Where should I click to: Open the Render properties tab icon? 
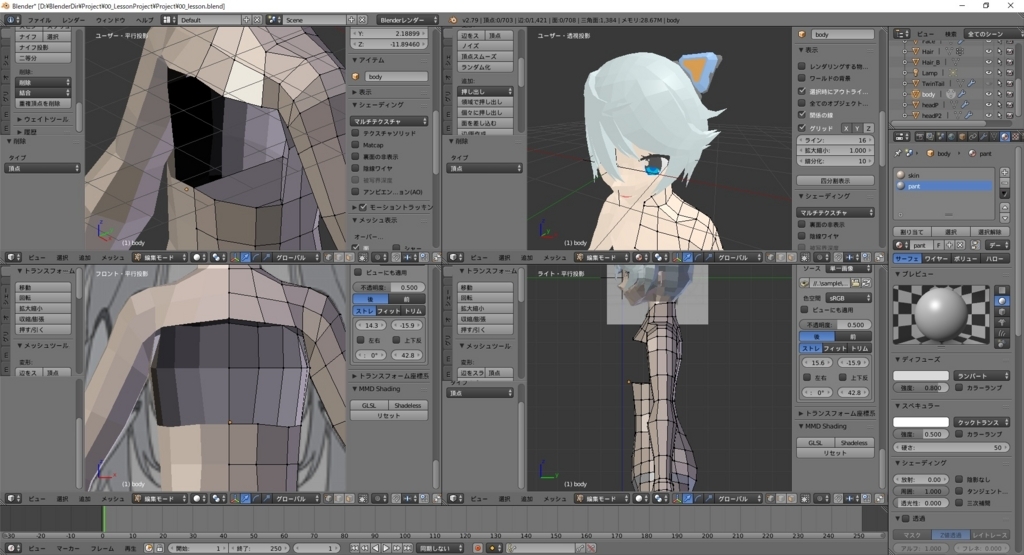pyautogui.click(x=920, y=136)
